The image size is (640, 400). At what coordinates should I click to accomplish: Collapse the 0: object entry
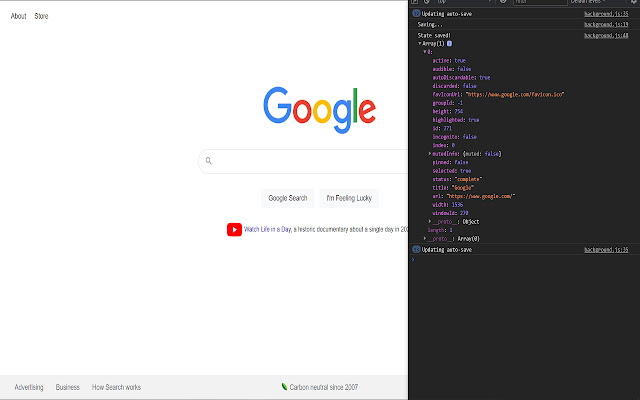click(424, 52)
